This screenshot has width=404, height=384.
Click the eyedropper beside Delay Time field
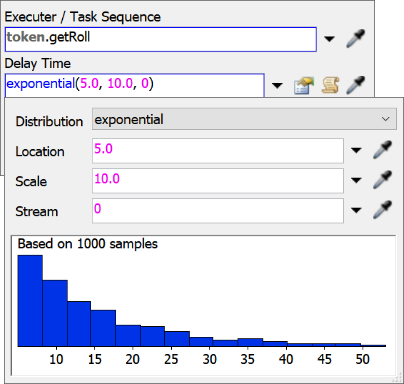[x=356, y=85]
